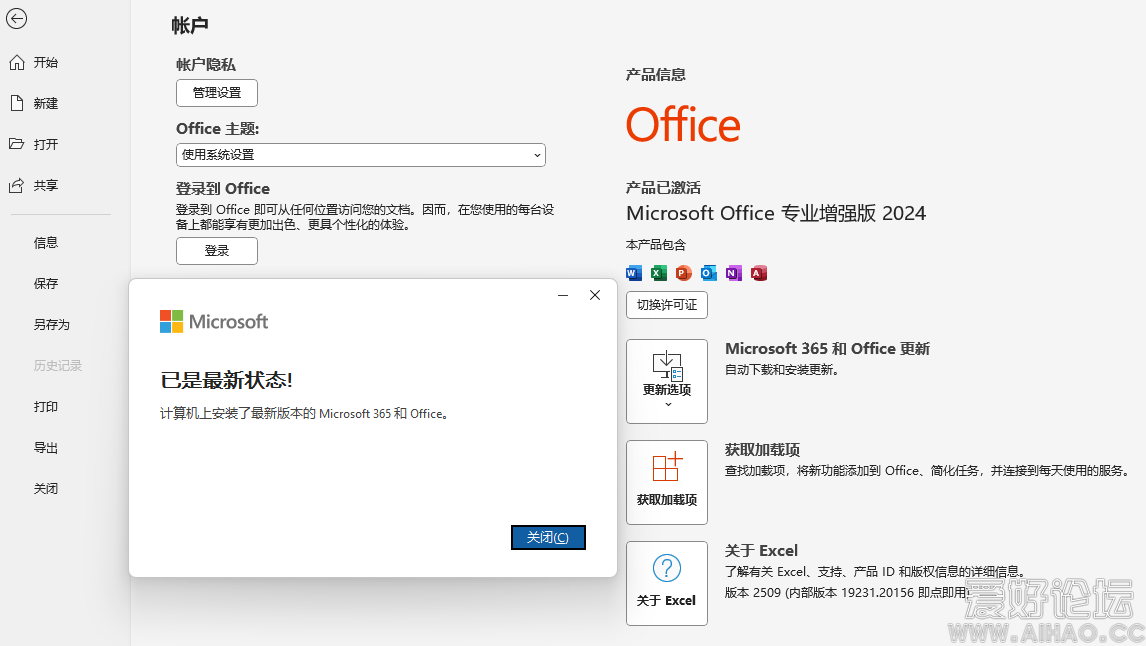Click the PowerPoint app icon
The width and height of the screenshot is (1146, 646).
click(683, 273)
